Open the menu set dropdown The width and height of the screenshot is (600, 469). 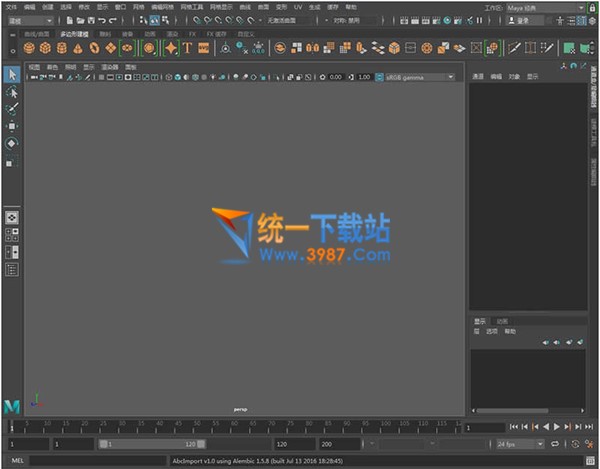(x=30, y=21)
